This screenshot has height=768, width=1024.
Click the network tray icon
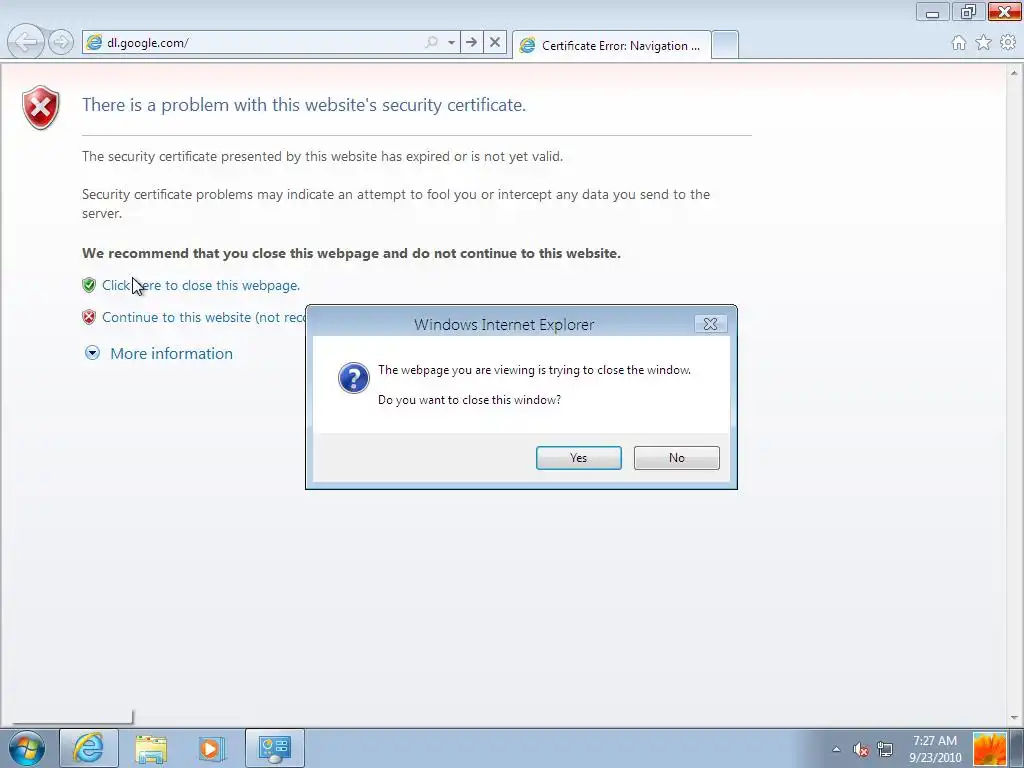[885, 749]
